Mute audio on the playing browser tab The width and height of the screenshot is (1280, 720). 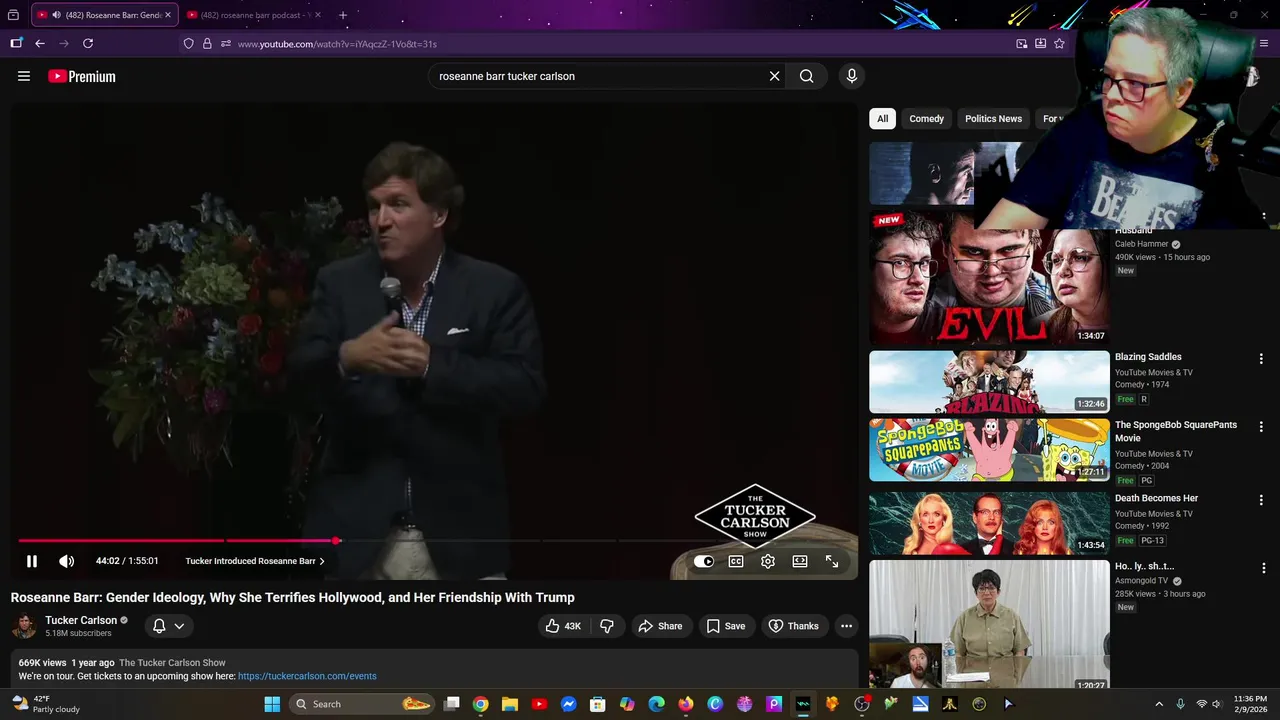click(56, 15)
